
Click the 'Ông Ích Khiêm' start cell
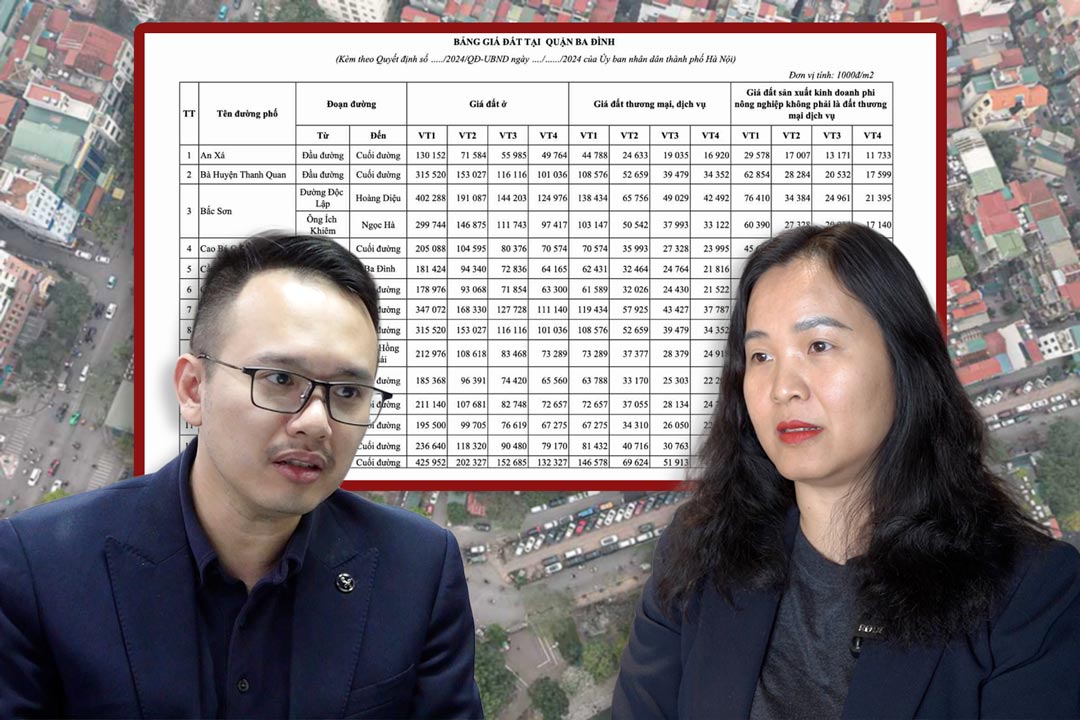click(x=322, y=224)
